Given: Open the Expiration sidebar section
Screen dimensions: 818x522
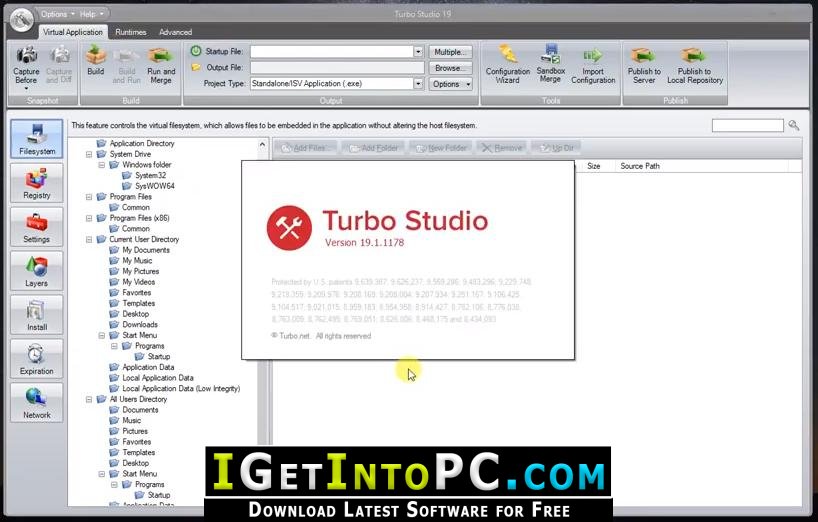Looking at the screenshot, I should [x=37, y=359].
